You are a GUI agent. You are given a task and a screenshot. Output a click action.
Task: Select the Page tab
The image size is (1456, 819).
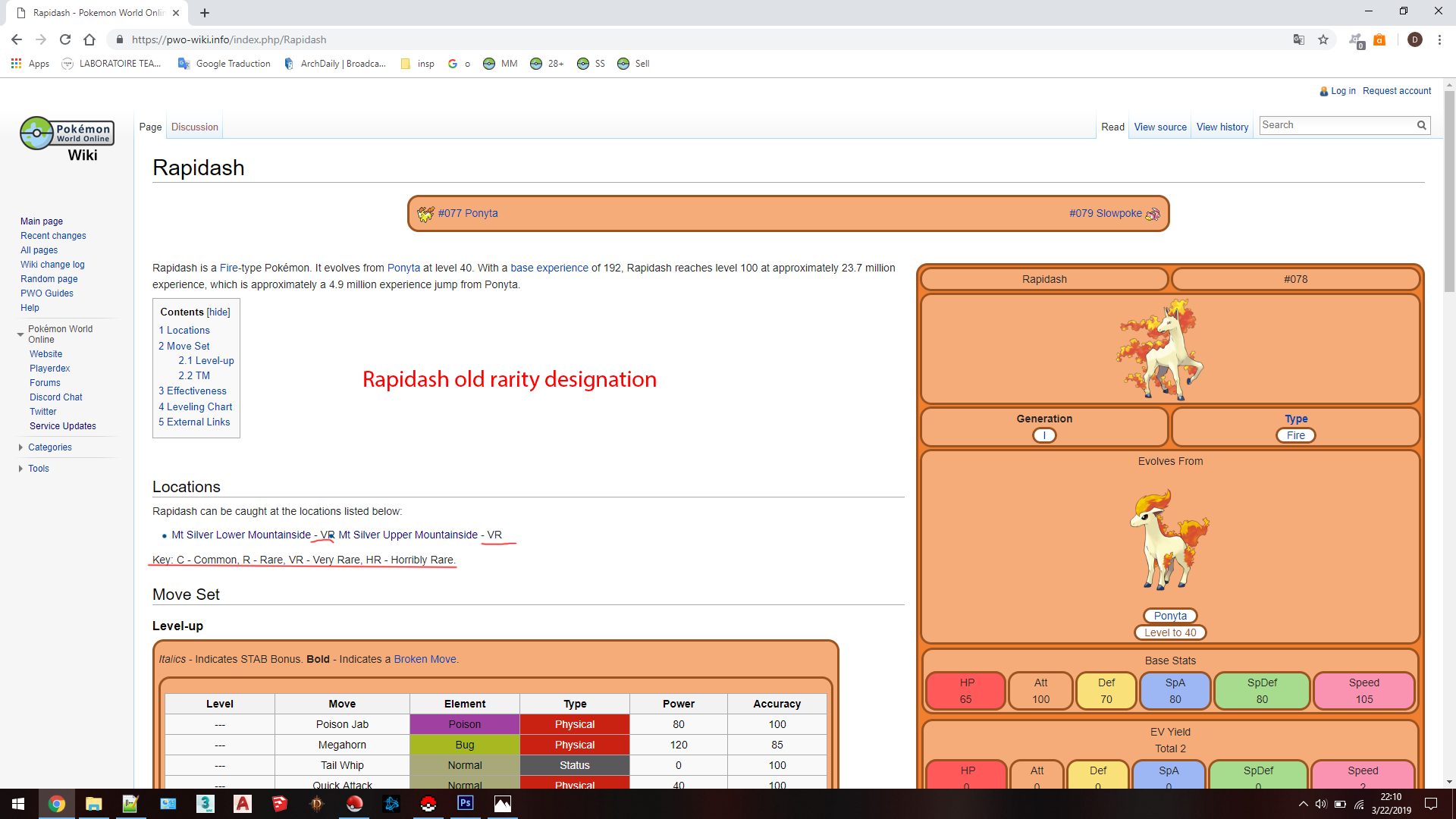[150, 127]
